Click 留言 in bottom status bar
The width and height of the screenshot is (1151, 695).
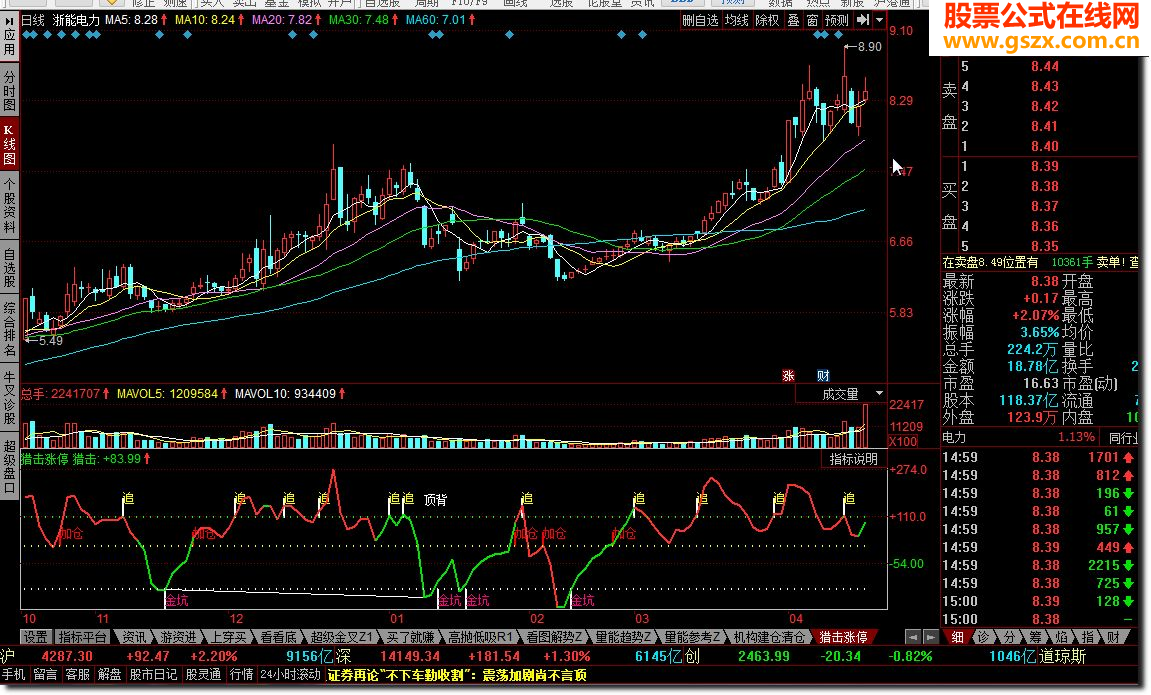(x=45, y=674)
